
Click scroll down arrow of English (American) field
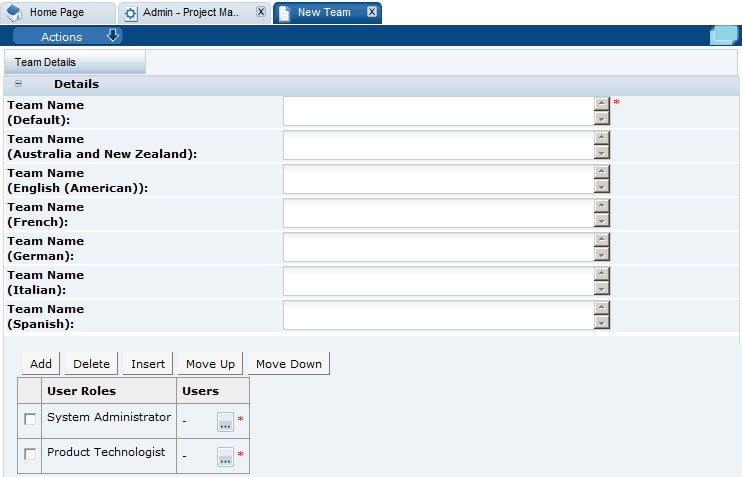tap(601, 186)
